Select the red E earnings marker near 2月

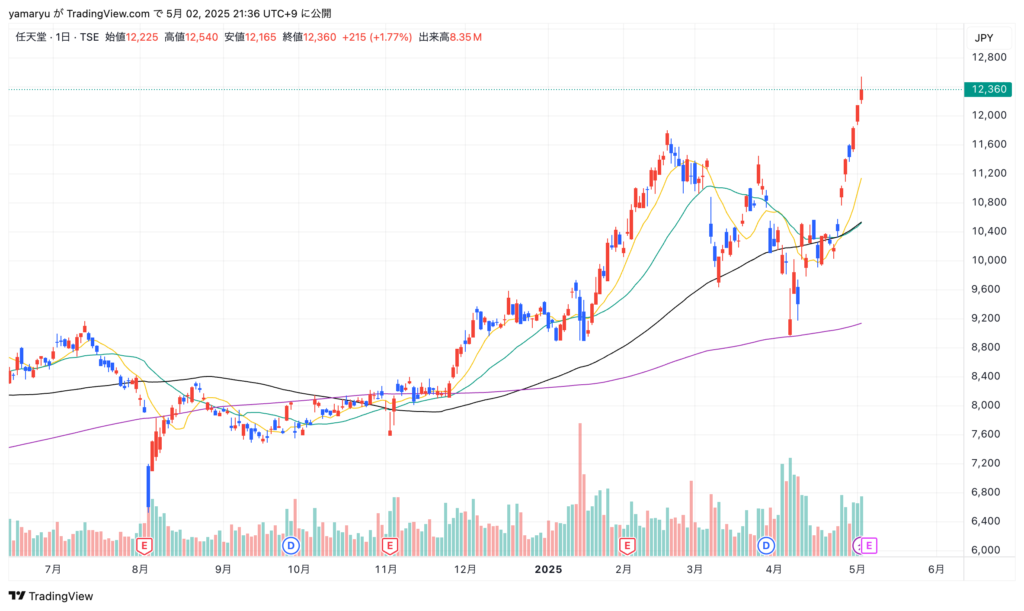pos(627,545)
